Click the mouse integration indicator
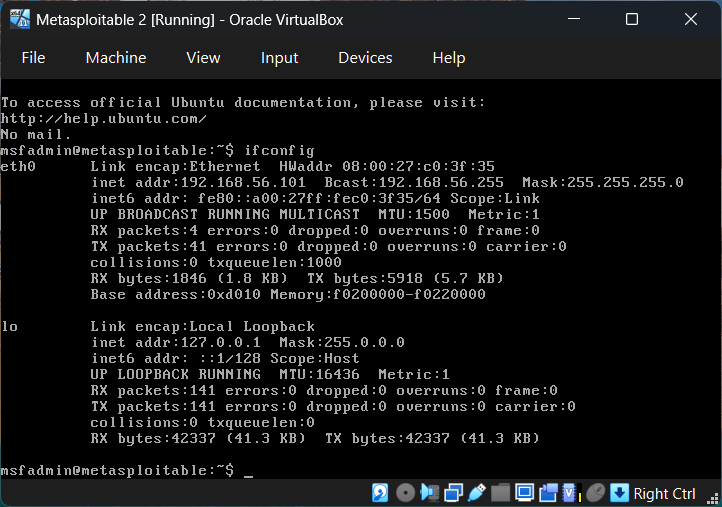 coord(595,493)
